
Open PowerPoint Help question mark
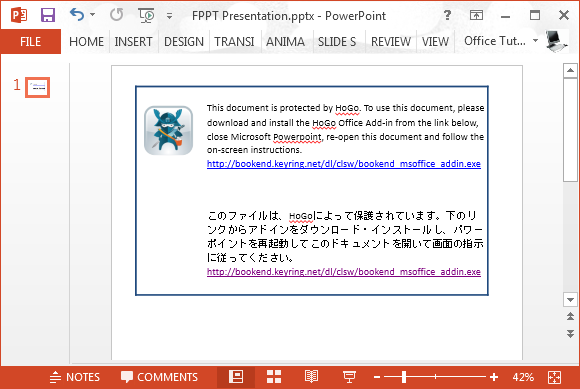point(447,15)
